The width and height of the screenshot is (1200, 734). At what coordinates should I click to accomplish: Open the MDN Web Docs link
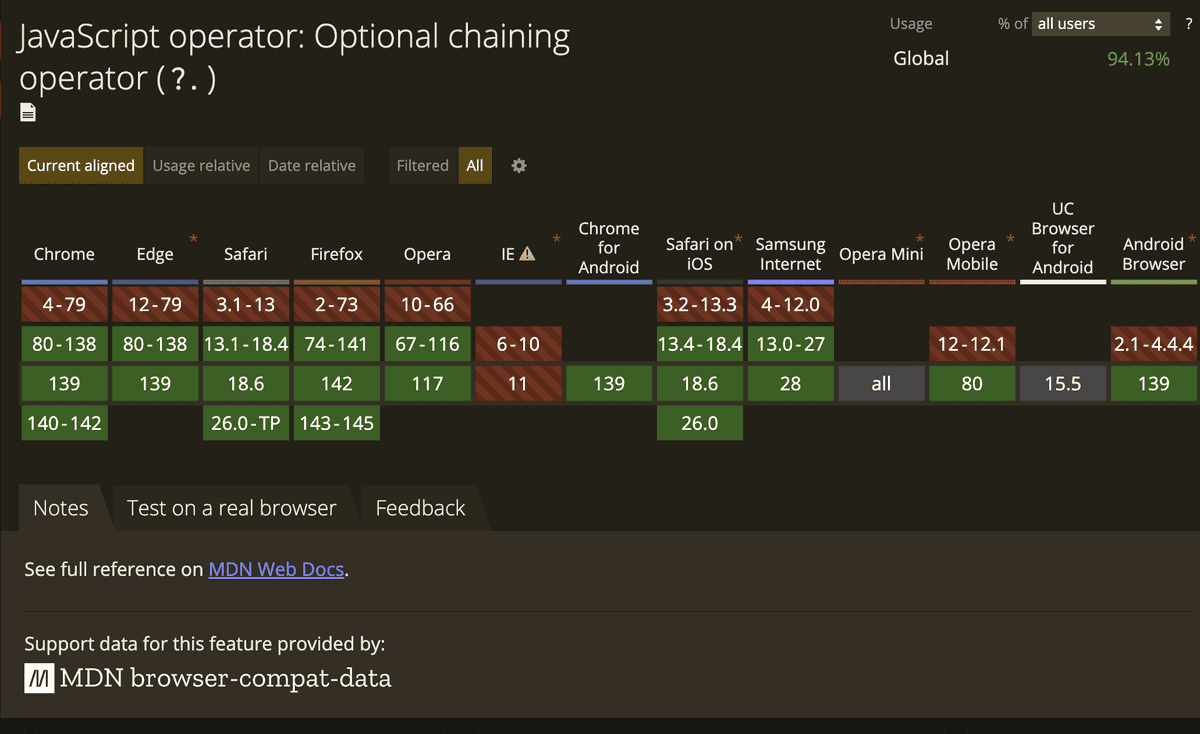tap(276, 569)
